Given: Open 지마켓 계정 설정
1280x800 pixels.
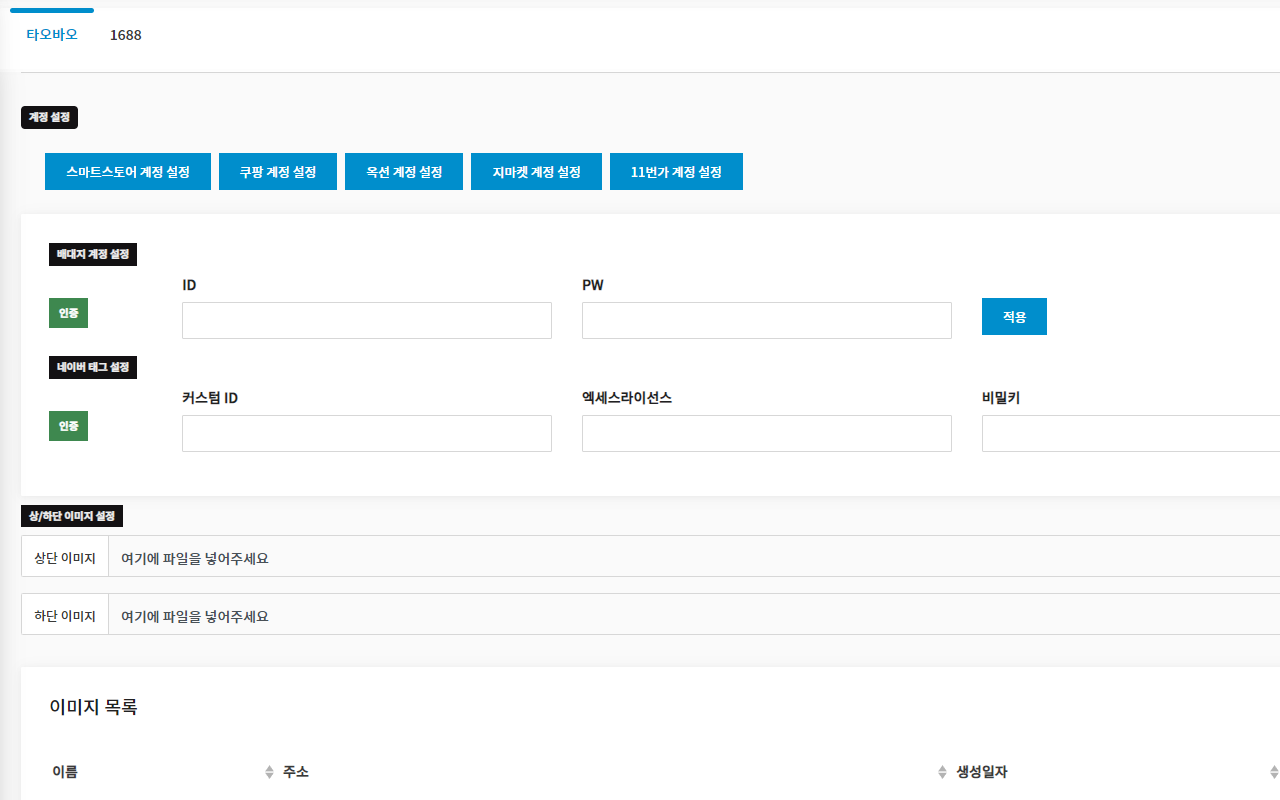Looking at the screenshot, I should (536, 171).
